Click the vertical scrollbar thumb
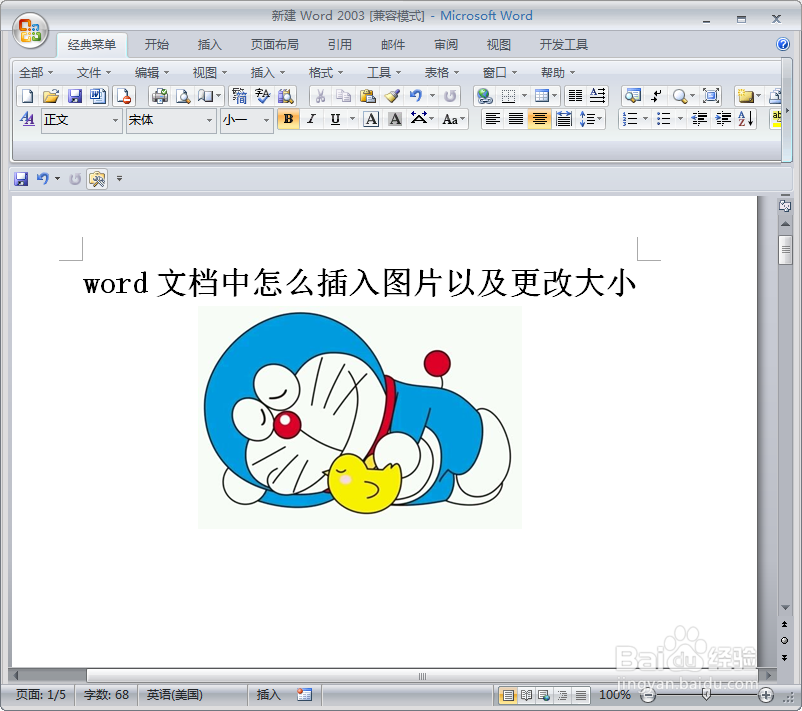The image size is (802, 711). point(785,250)
